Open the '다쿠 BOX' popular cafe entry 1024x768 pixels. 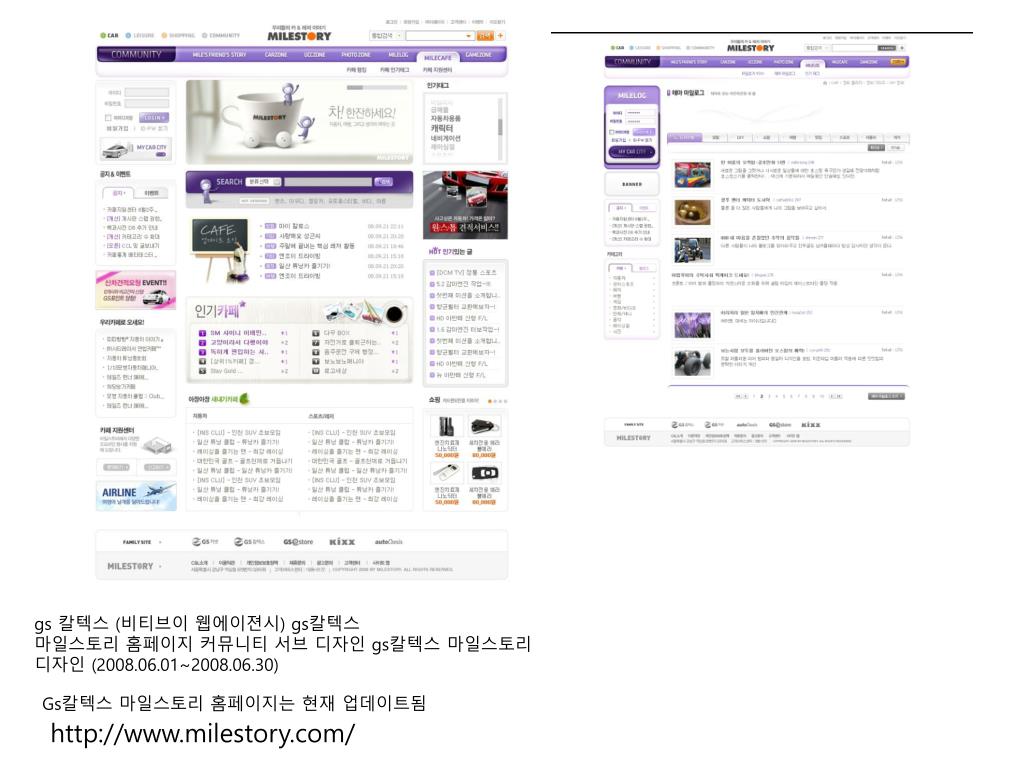(337, 333)
